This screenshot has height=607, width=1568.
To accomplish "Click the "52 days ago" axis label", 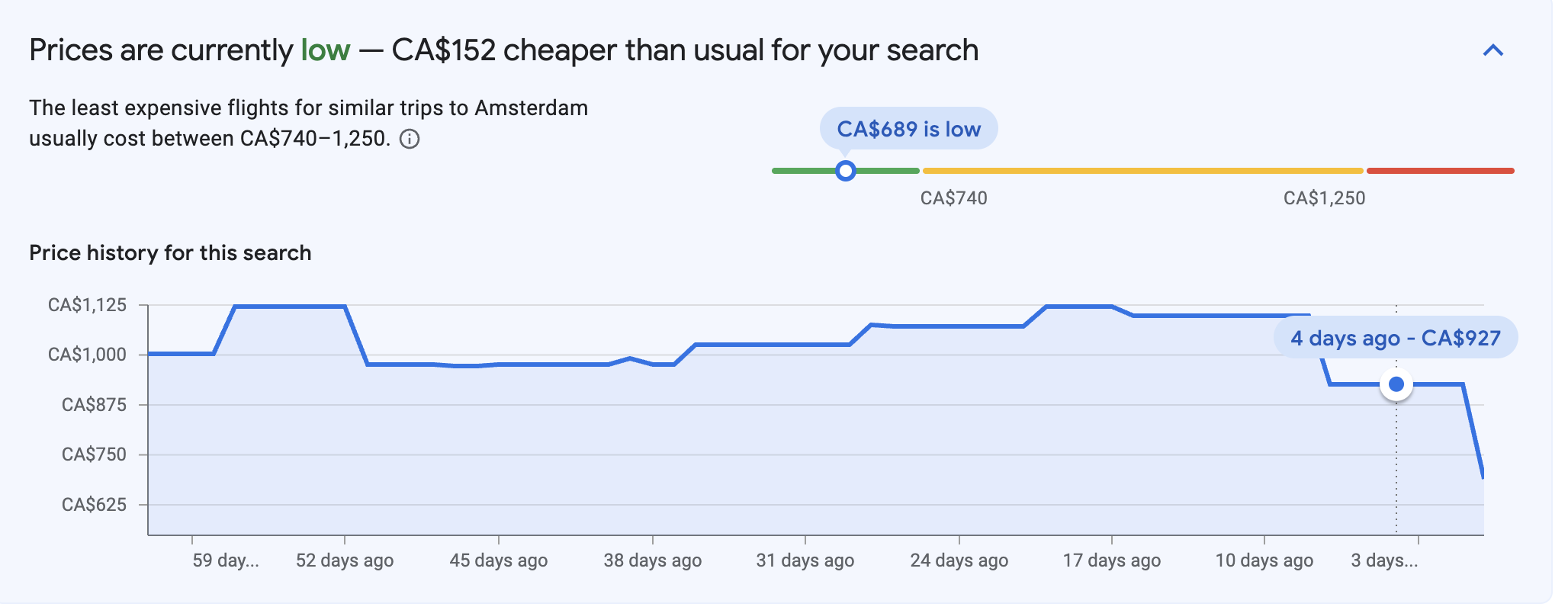I will click(345, 560).
